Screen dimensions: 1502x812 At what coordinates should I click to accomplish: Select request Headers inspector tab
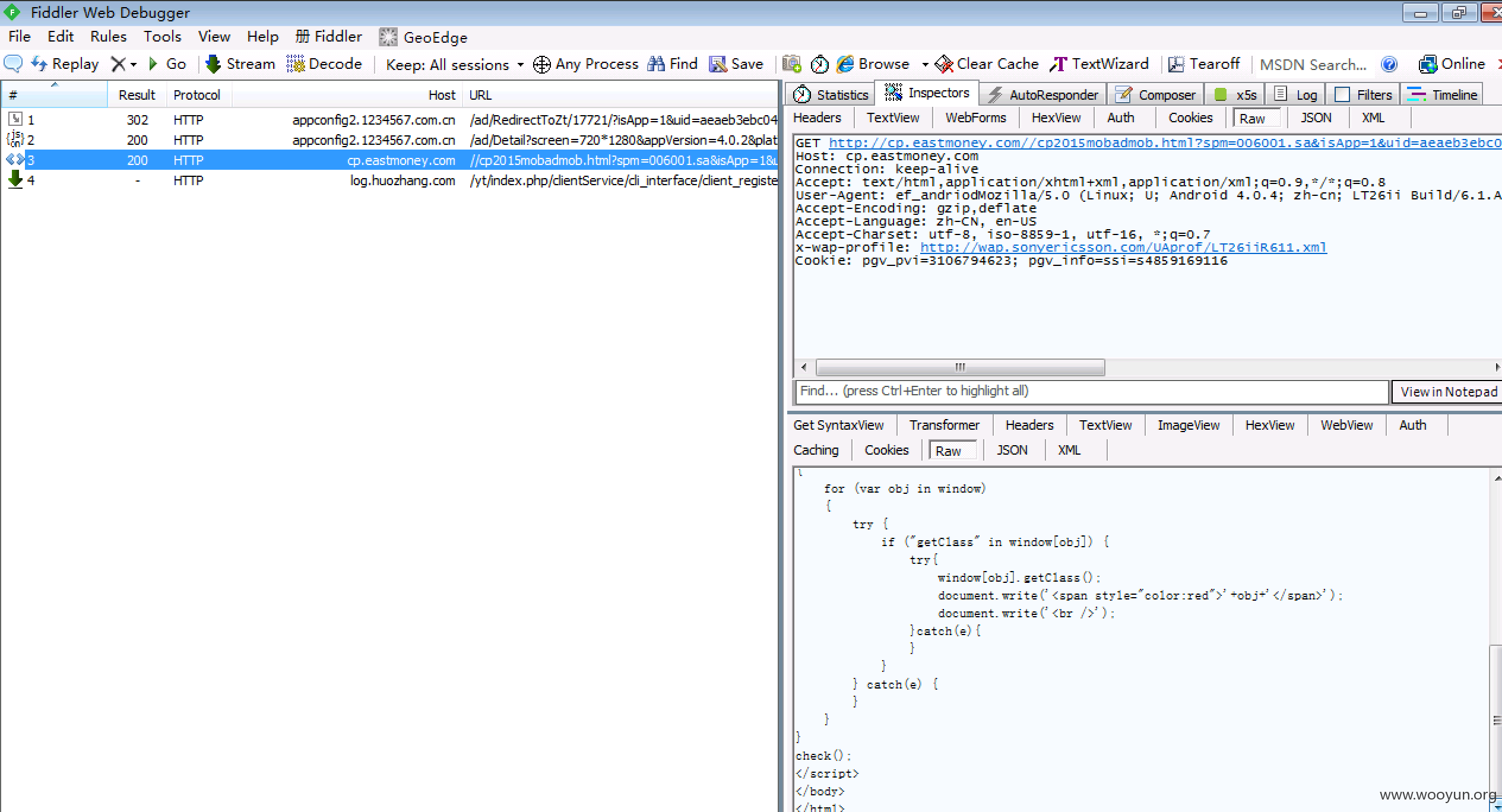pos(817,118)
